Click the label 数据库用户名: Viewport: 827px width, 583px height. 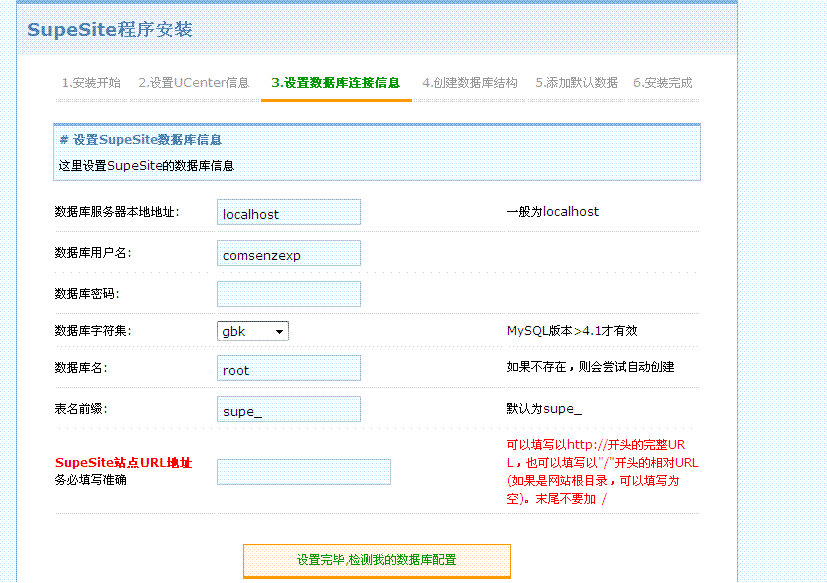tap(93, 253)
